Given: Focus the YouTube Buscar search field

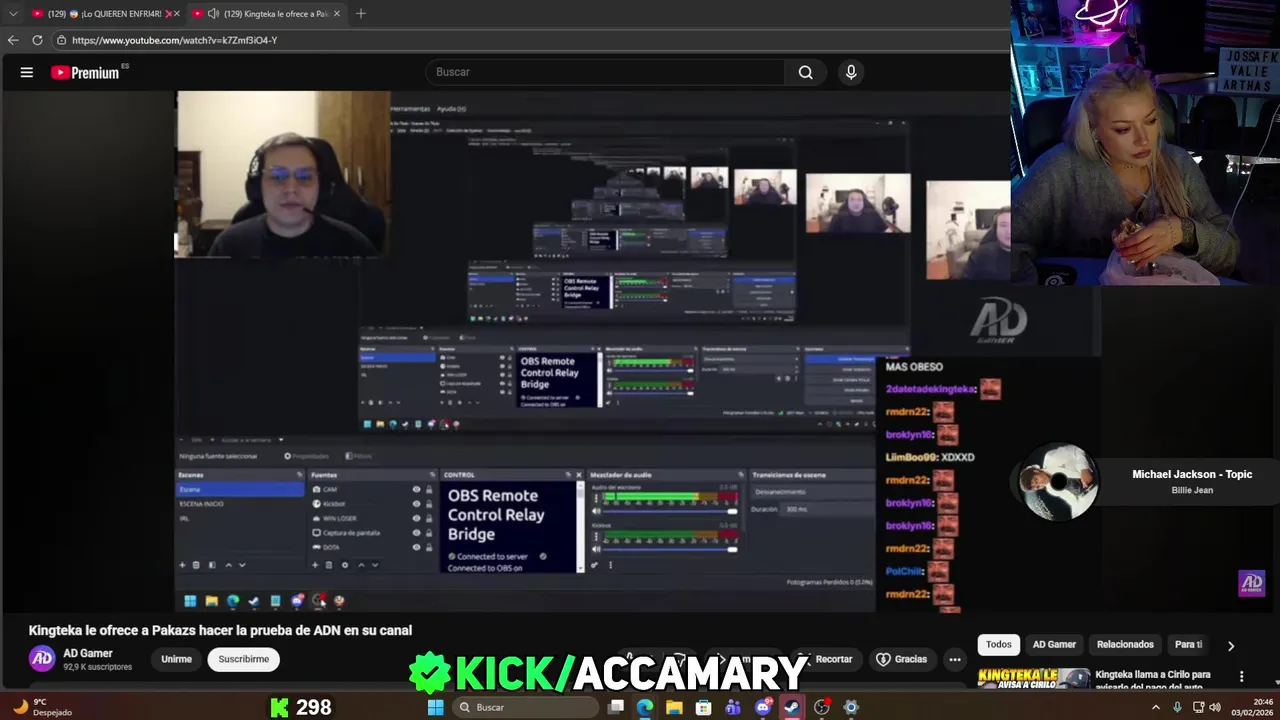Looking at the screenshot, I should [x=606, y=72].
